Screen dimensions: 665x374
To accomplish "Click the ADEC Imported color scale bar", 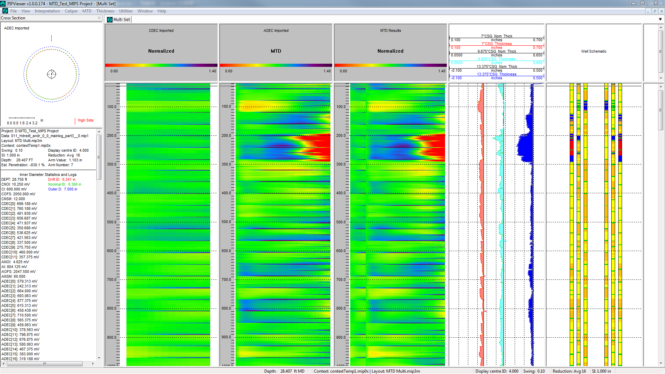I will click(x=276, y=65).
